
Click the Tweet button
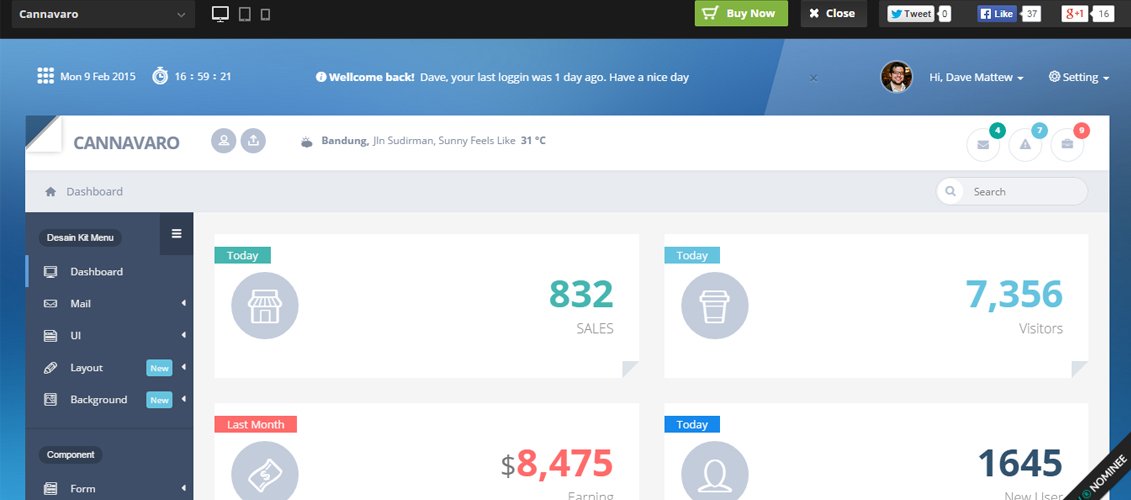click(x=911, y=14)
